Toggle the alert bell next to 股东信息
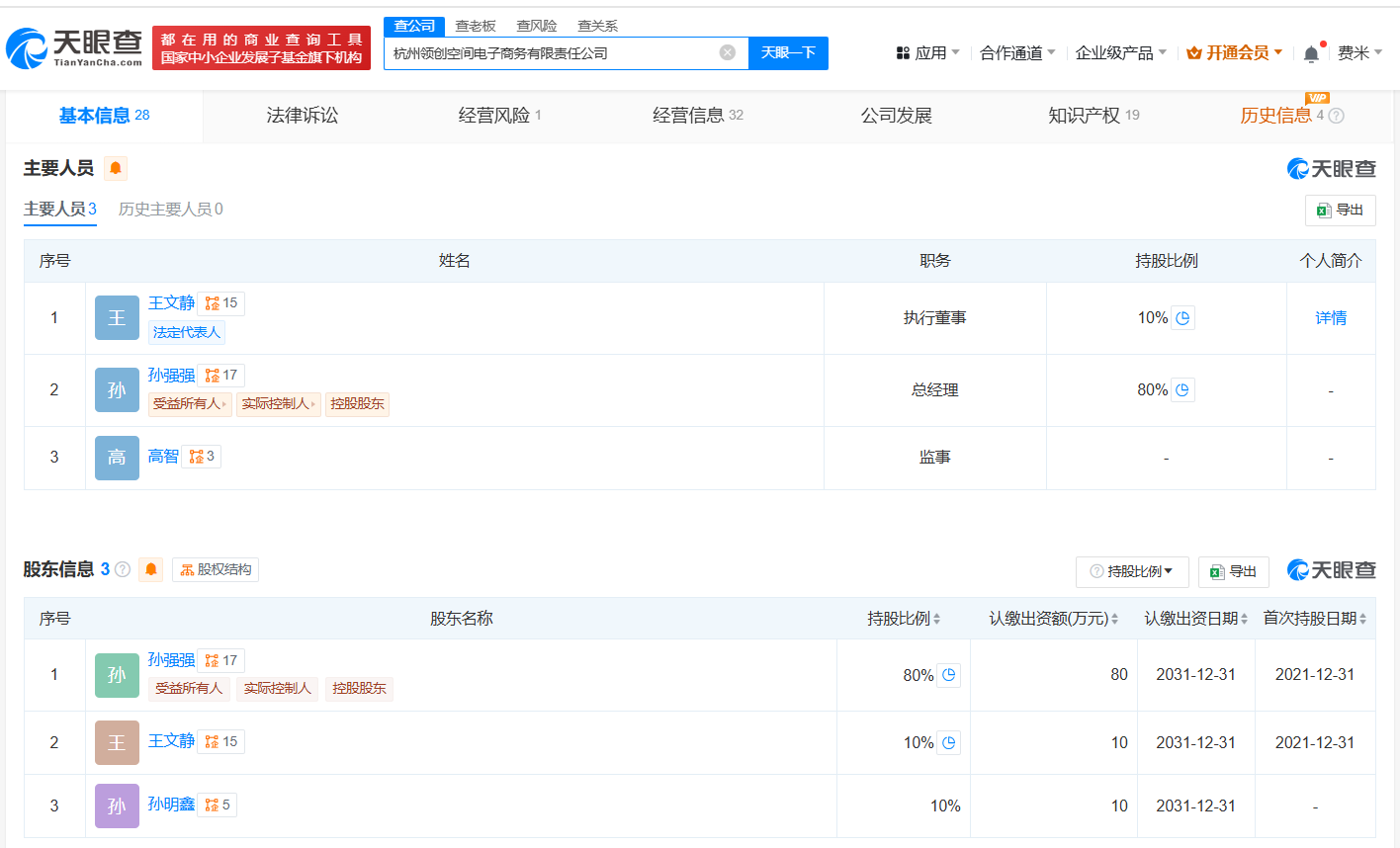The width and height of the screenshot is (1400, 848). click(x=150, y=569)
